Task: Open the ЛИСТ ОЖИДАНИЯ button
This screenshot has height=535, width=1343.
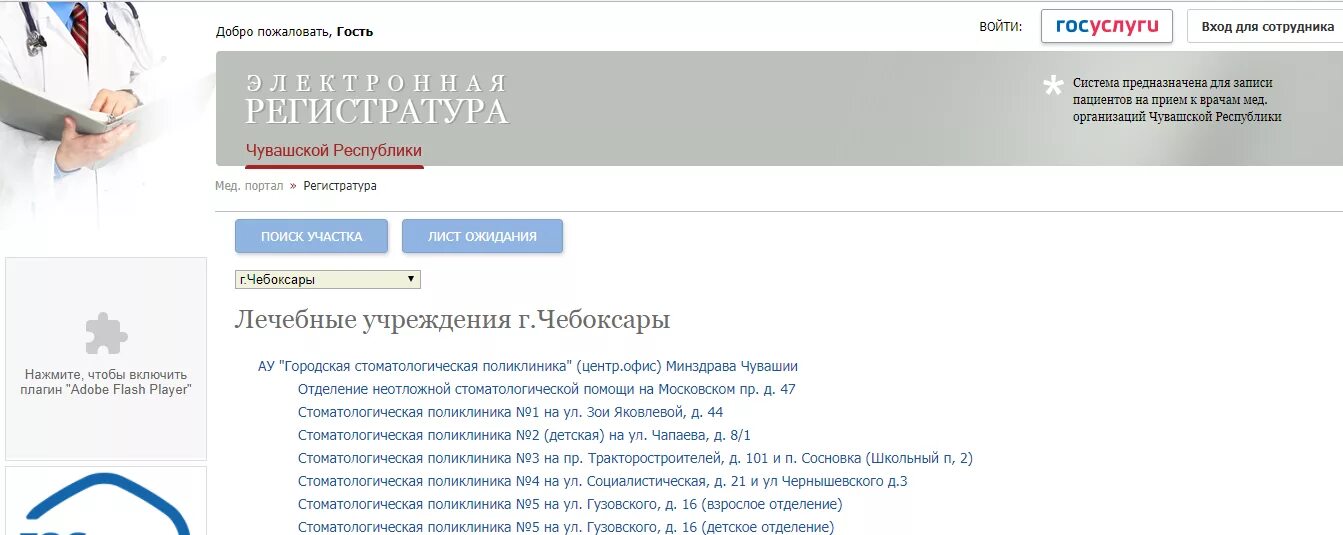Action: click(482, 236)
